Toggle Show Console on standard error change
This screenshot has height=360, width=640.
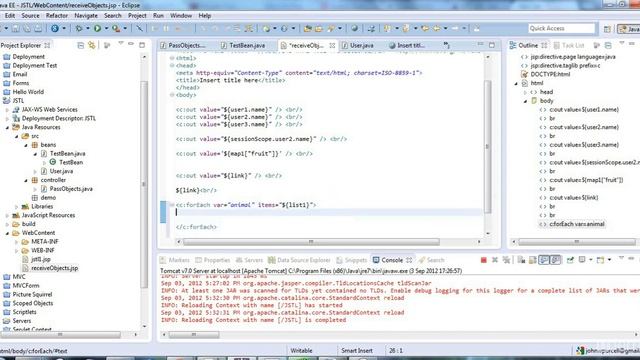tap(555, 260)
